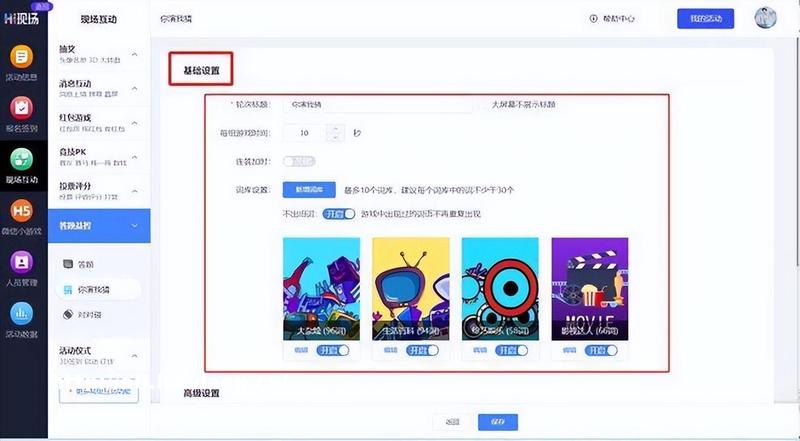Expand the 红包游戏 menu group
The width and height of the screenshot is (800, 441).
click(x=134, y=123)
